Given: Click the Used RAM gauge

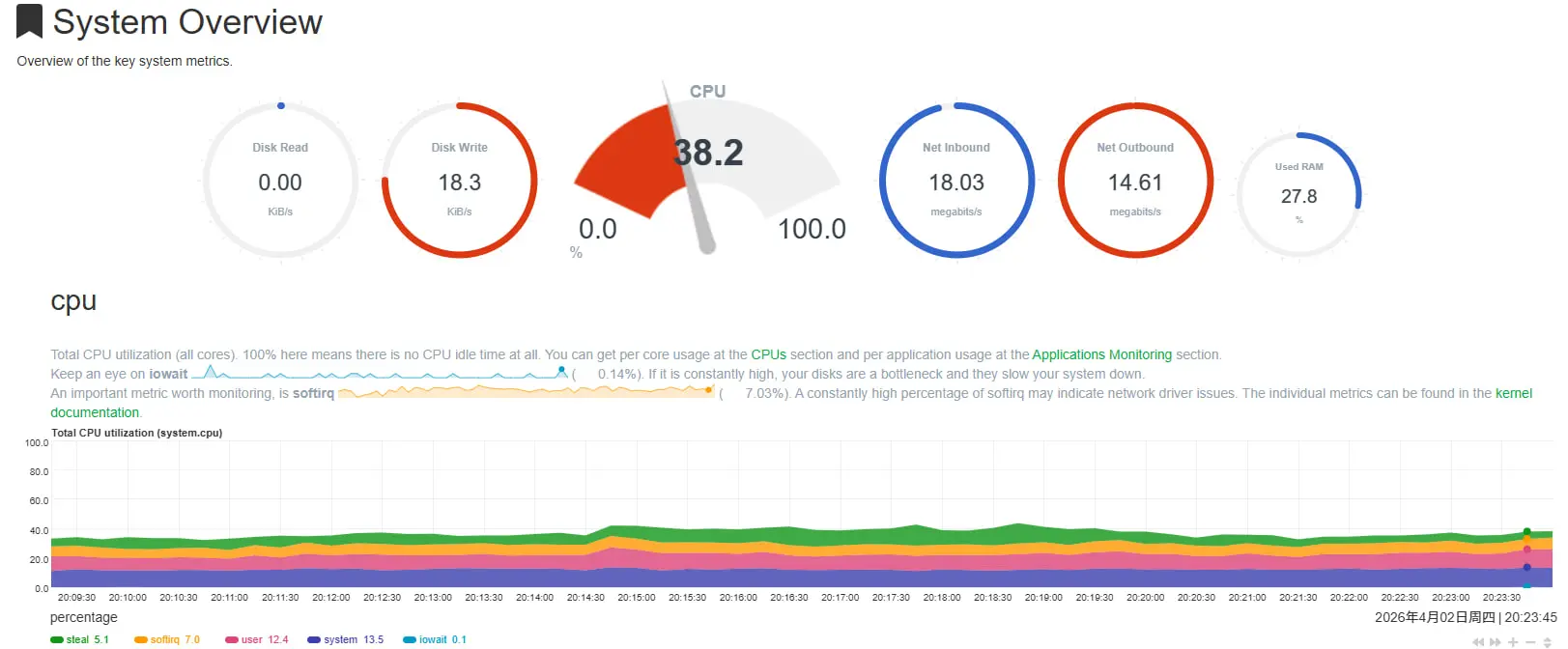Looking at the screenshot, I should coord(1298,195).
